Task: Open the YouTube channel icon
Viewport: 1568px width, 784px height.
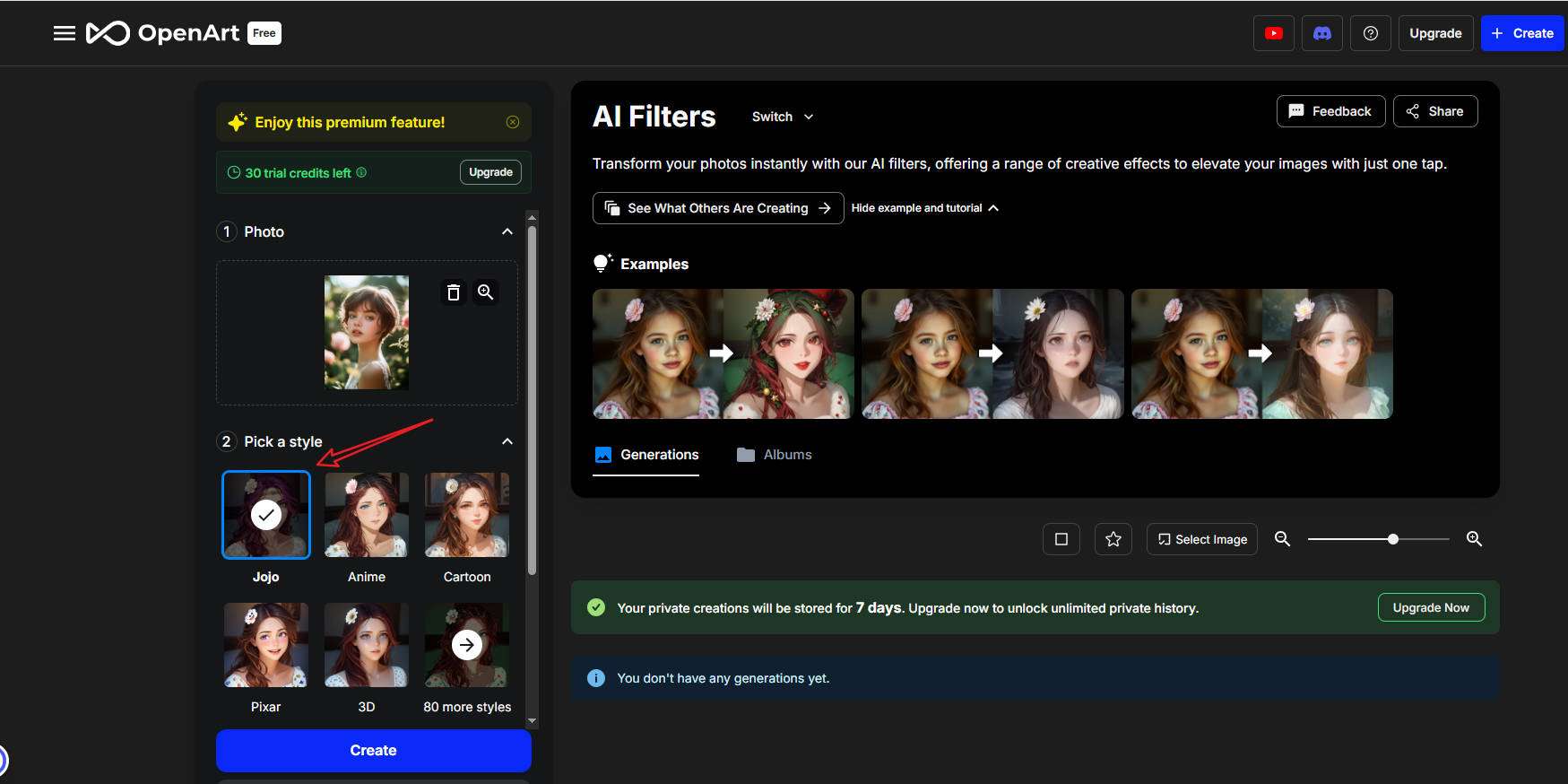Action: (1273, 33)
